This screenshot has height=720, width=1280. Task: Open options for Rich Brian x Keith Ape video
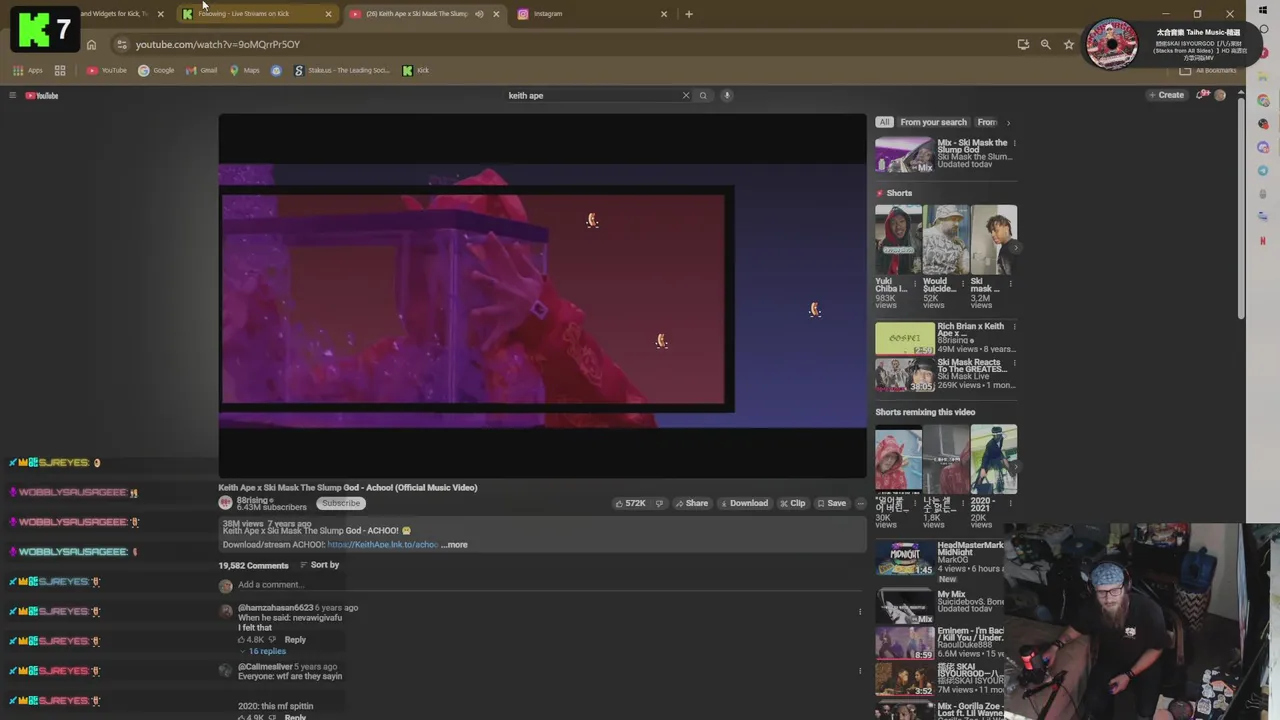(x=1014, y=327)
